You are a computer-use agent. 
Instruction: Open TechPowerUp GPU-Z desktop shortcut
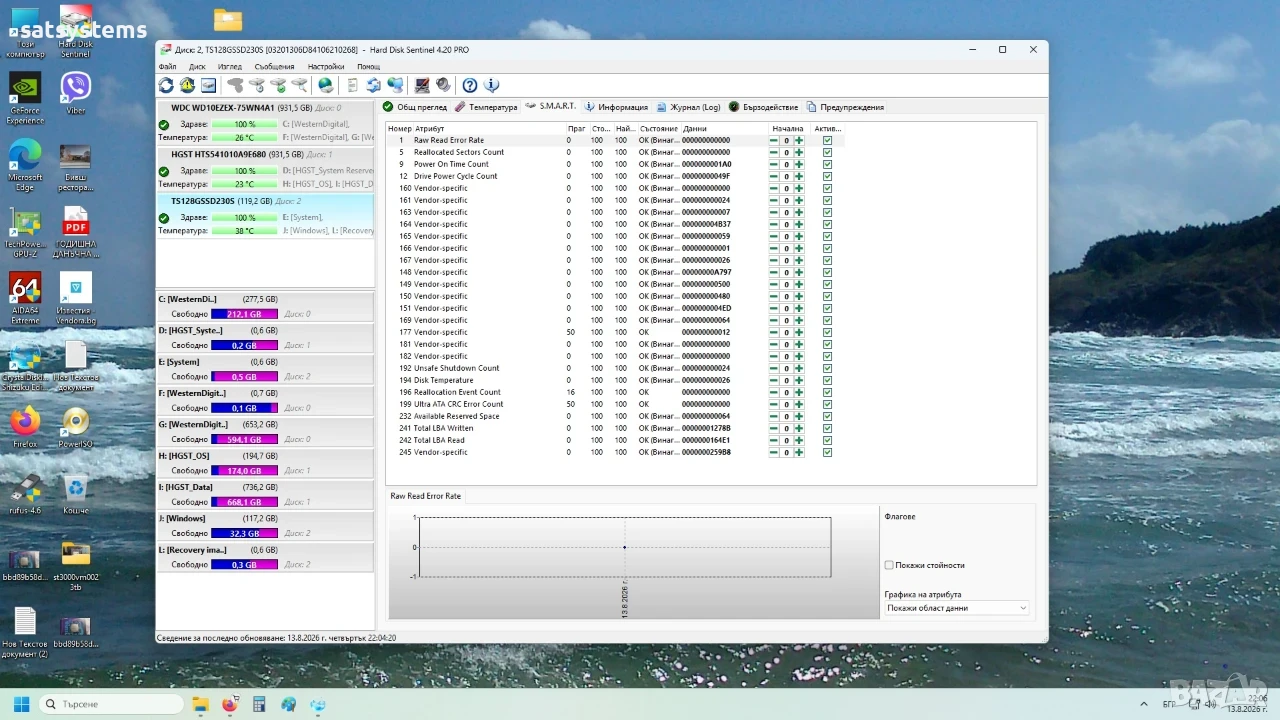point(25,232)
